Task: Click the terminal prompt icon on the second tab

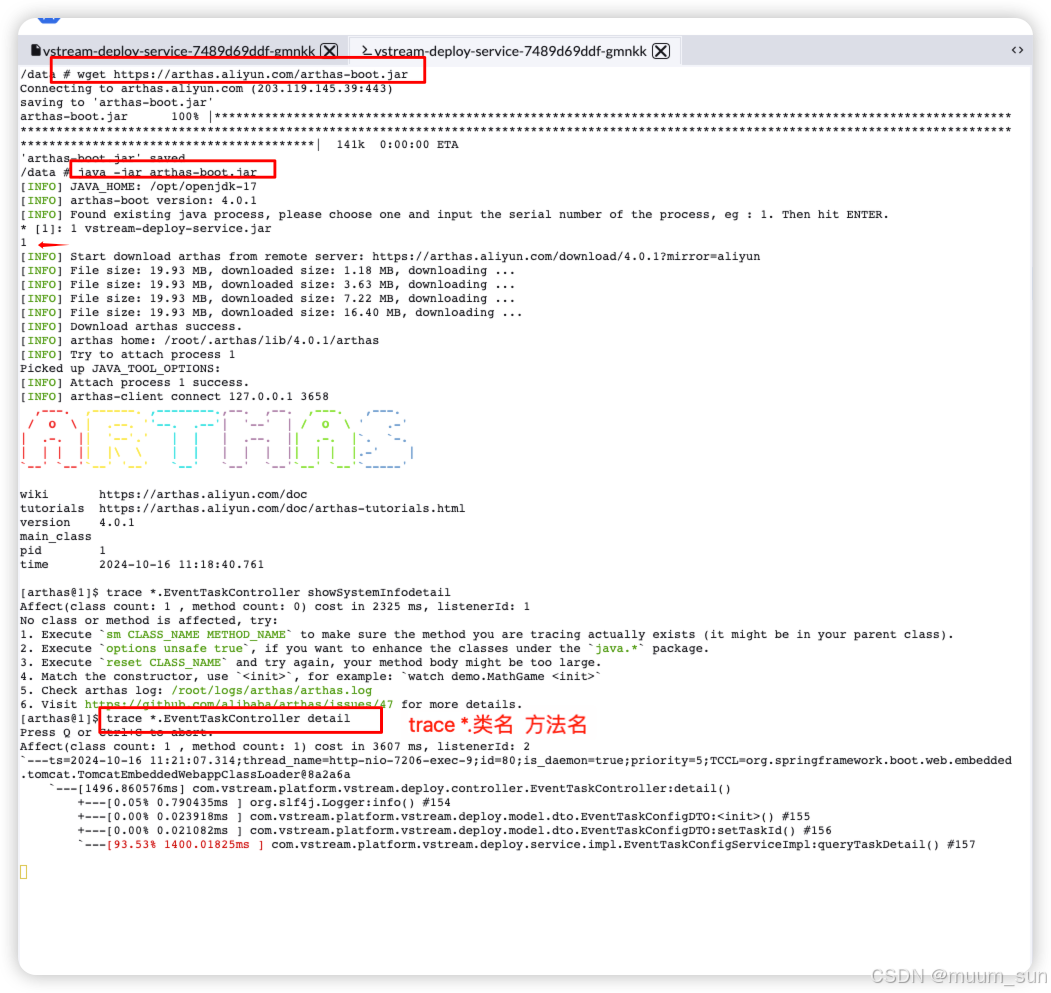Action: 365,49
